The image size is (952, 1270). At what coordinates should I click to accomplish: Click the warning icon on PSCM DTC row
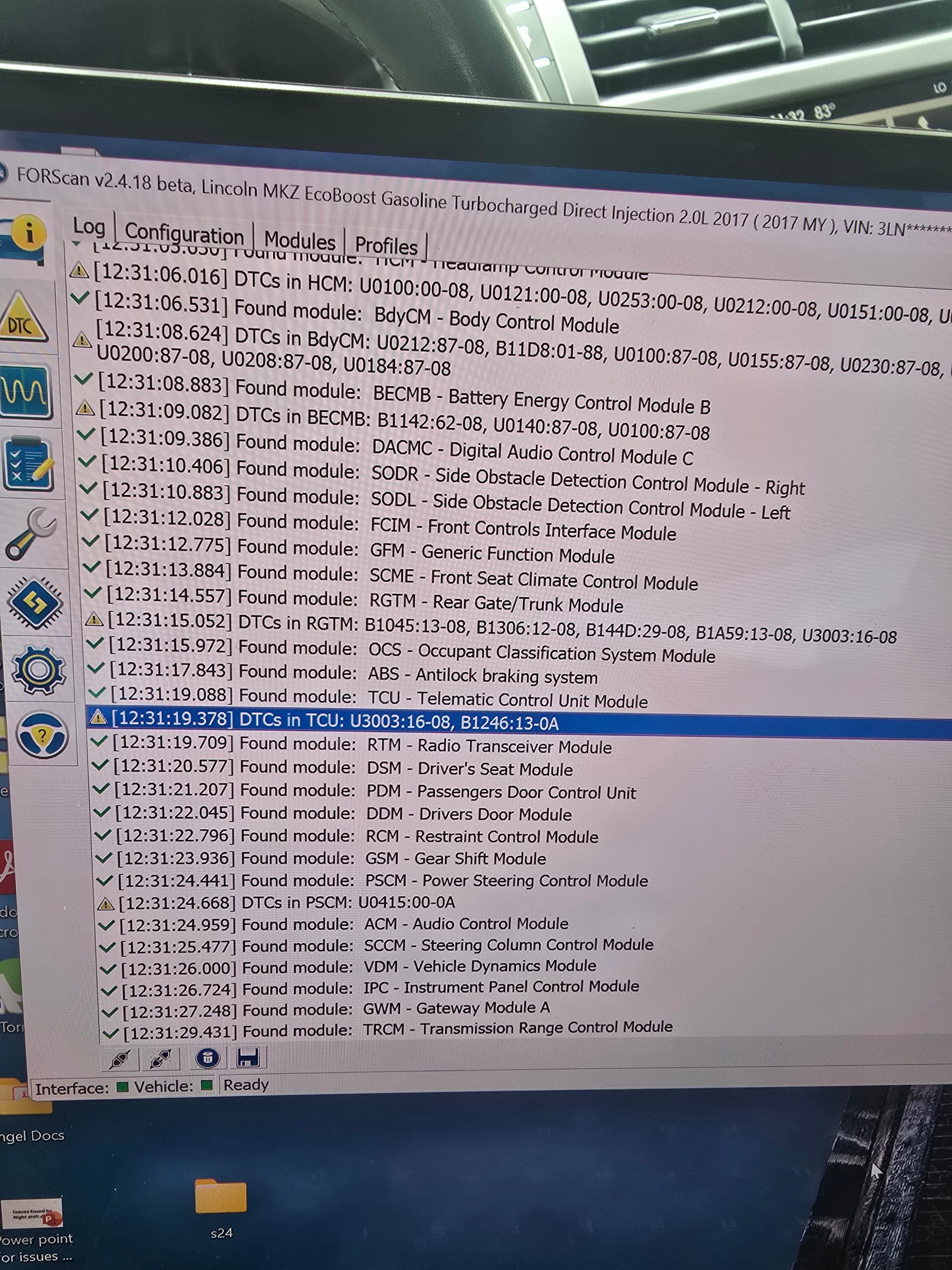pyautogui.click(x=106, y=904)
